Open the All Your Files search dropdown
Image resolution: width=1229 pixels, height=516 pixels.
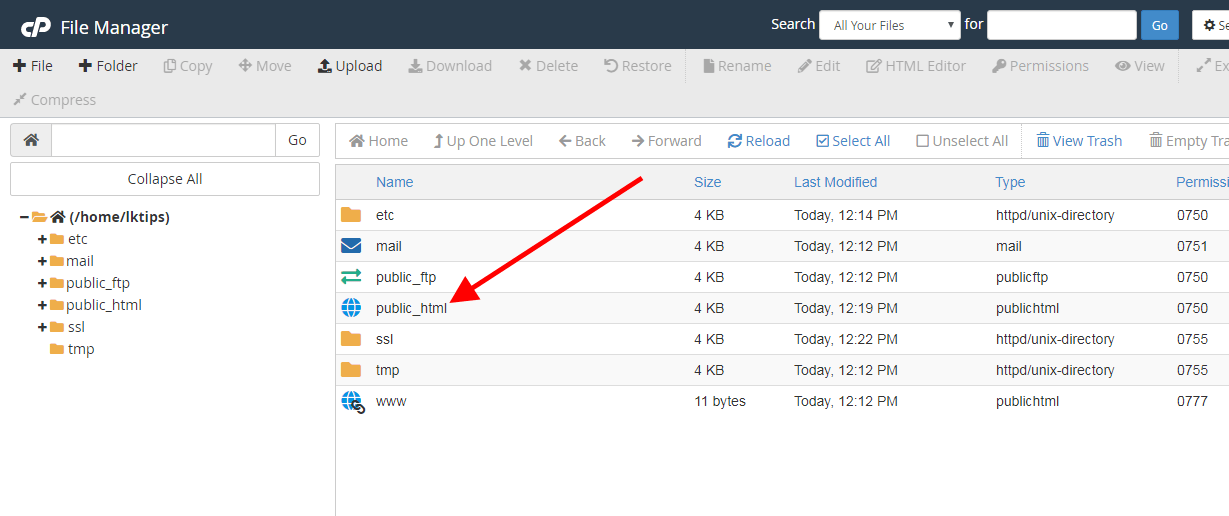[889, 25]
